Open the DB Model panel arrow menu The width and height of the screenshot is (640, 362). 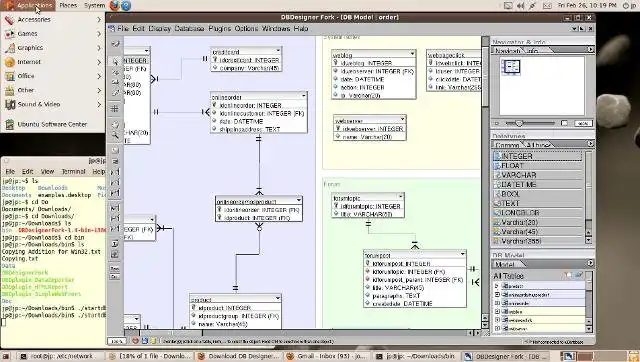click(x=591, y=263)
